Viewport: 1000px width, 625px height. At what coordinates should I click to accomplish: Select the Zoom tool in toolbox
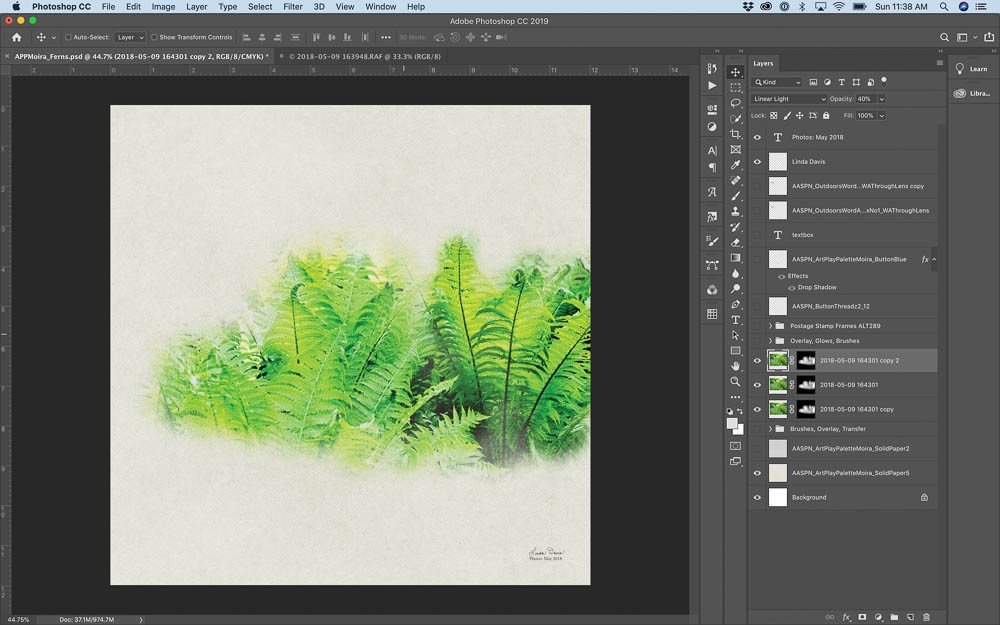pyautogui.click(x=735, y=381)
